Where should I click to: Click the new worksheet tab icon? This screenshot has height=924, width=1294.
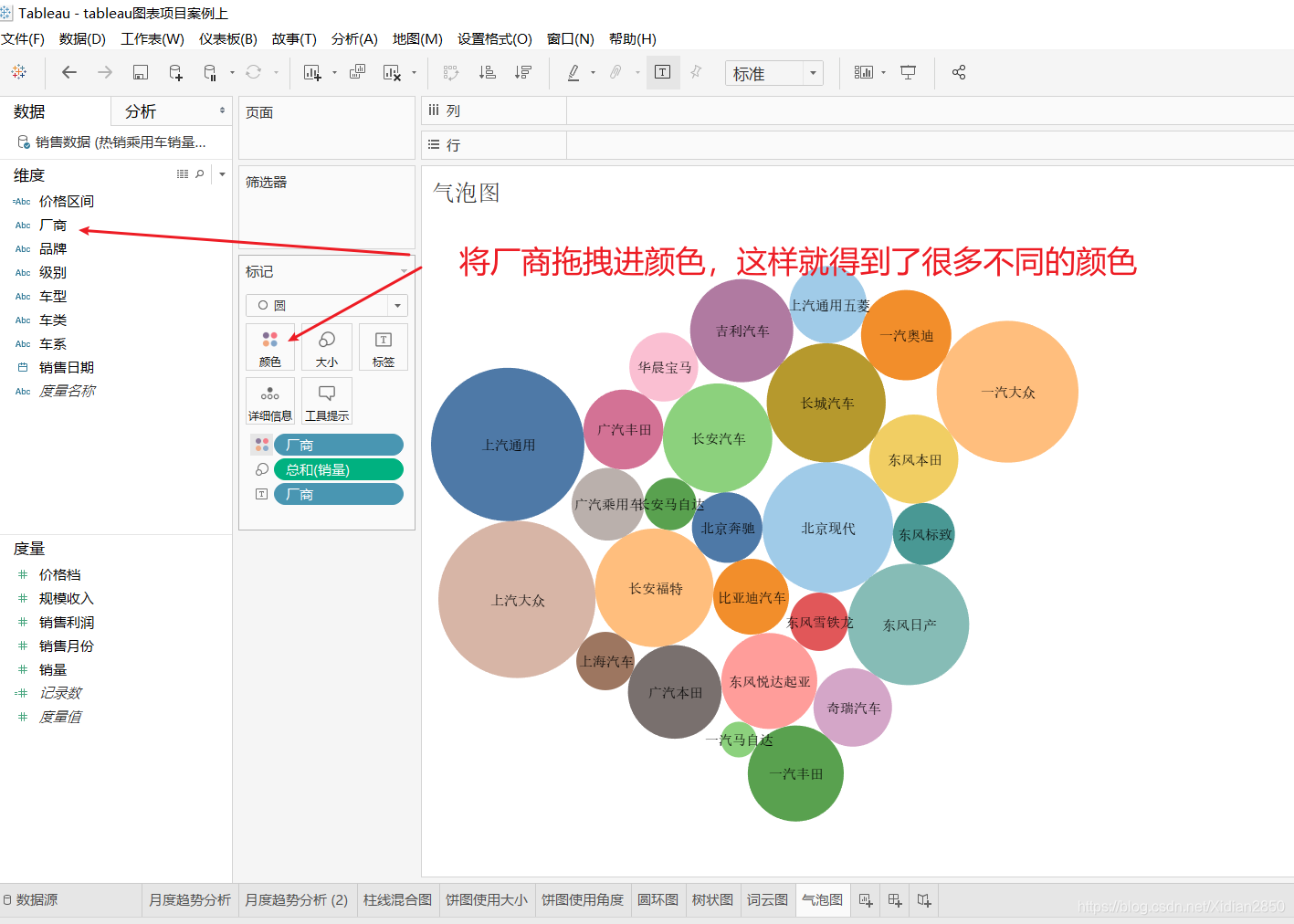[x=866, y=900]
